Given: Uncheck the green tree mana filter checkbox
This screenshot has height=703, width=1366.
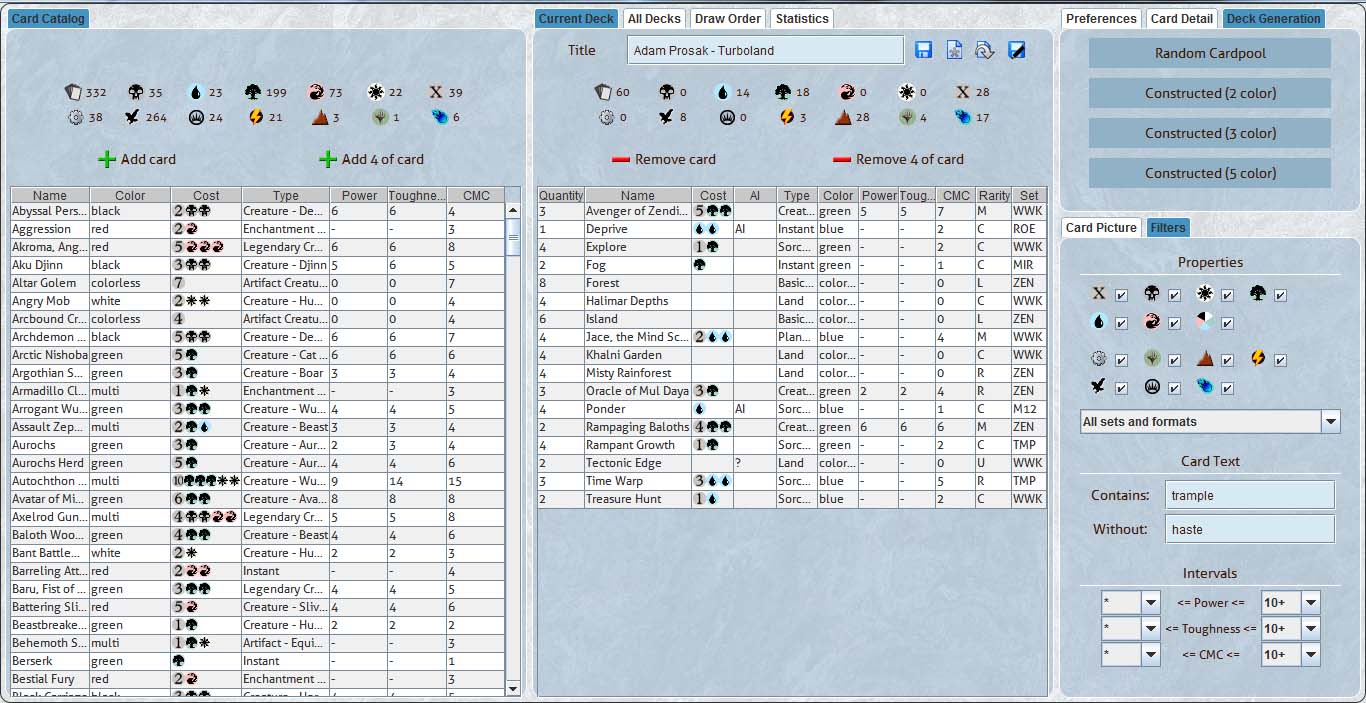Looking at the screenshot, I should tap(1280, 295).
